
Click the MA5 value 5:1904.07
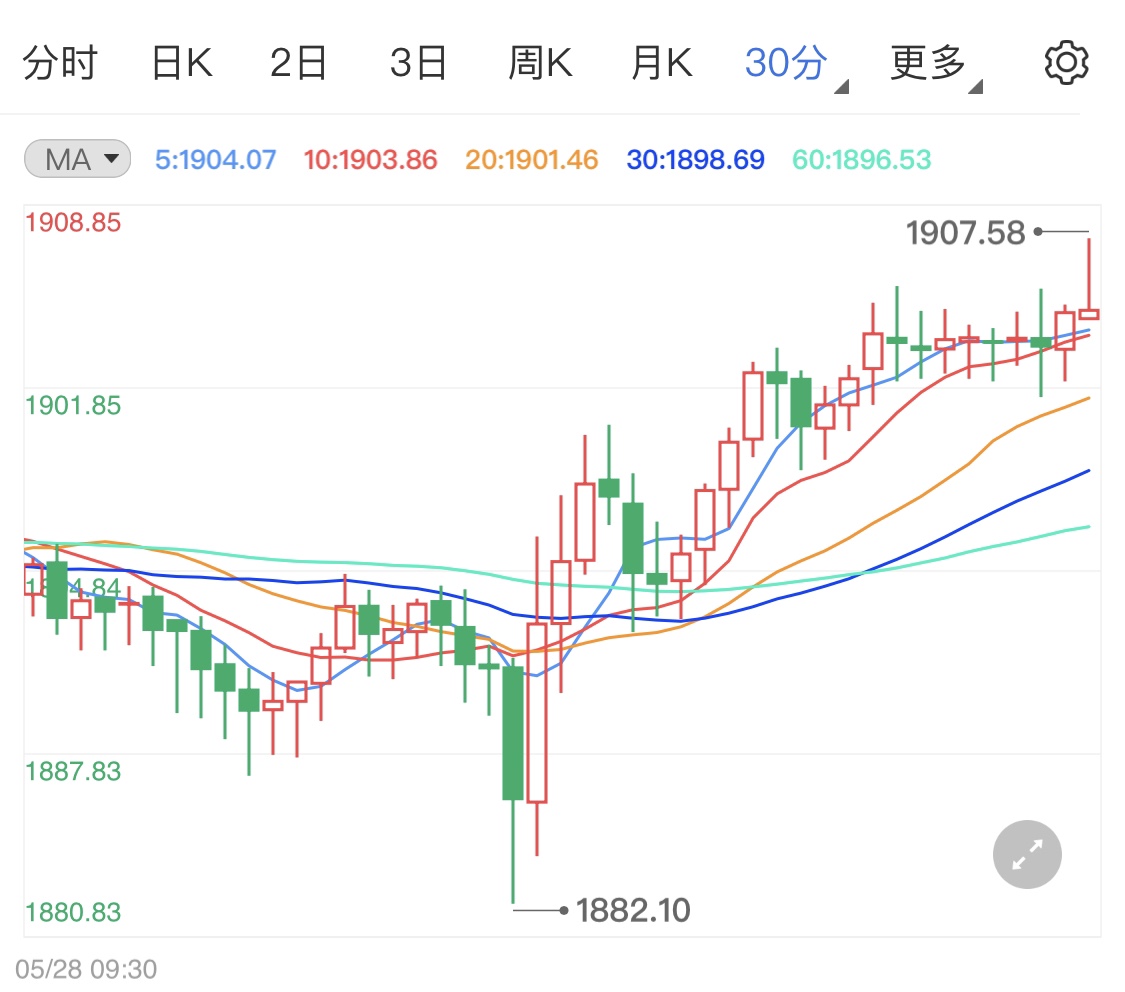click(x=215, y=159)
